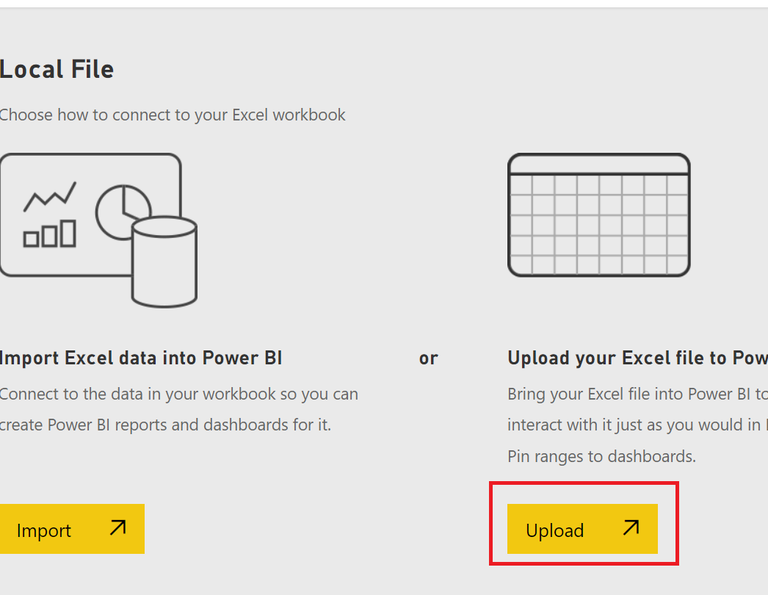Click the bar chart icon in import illustration
Viewport: 768px width, 595px height.
point(50,235)
